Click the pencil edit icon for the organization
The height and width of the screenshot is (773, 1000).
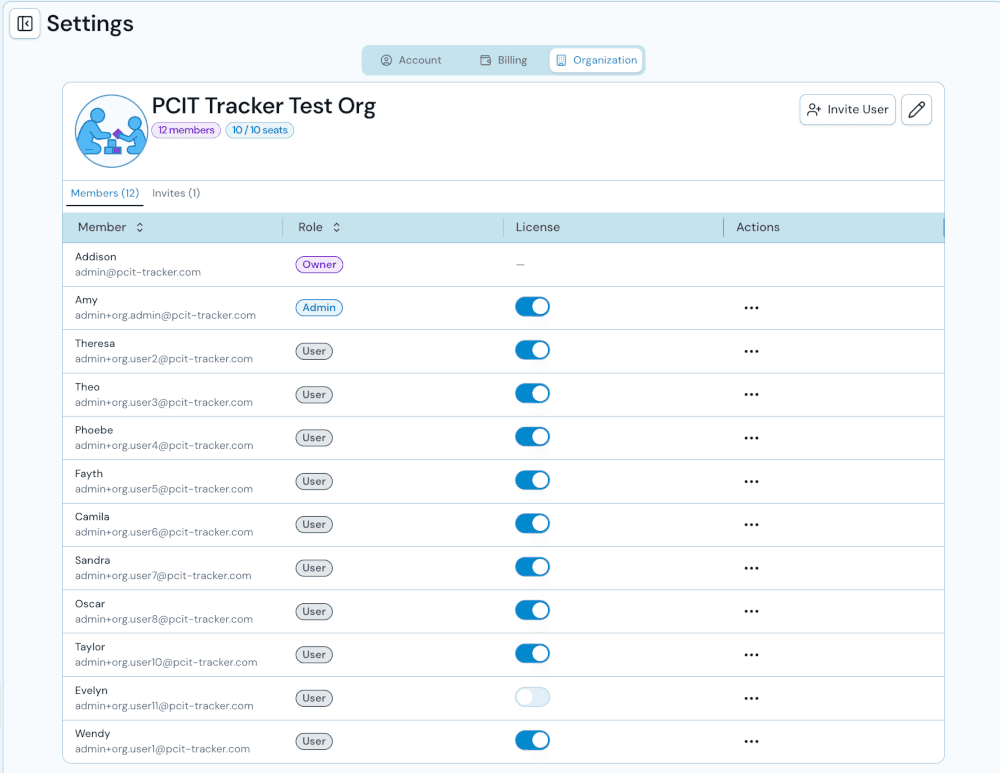point(916,109)
